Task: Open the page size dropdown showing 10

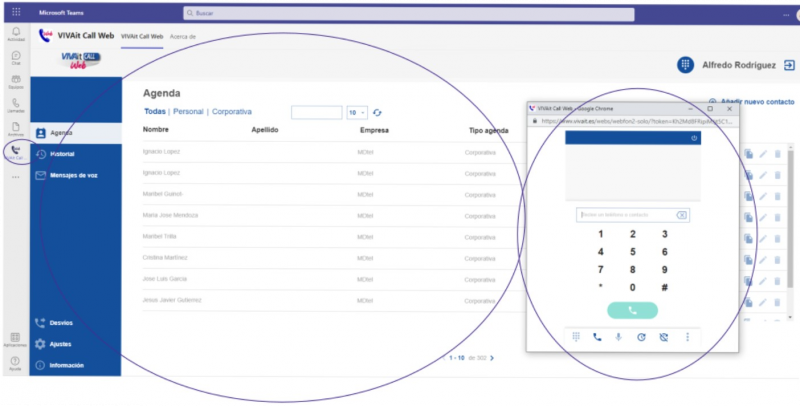Action: point(357,113)
